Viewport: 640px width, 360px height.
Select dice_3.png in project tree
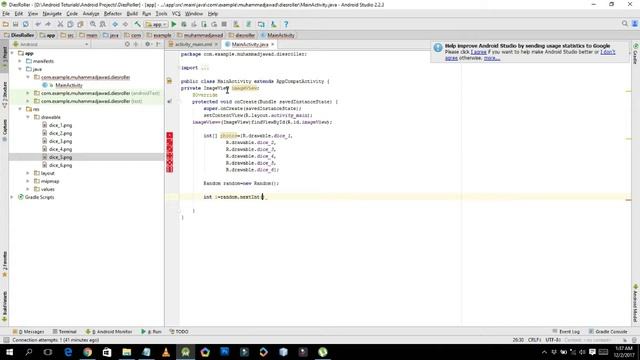pos(60,141)
